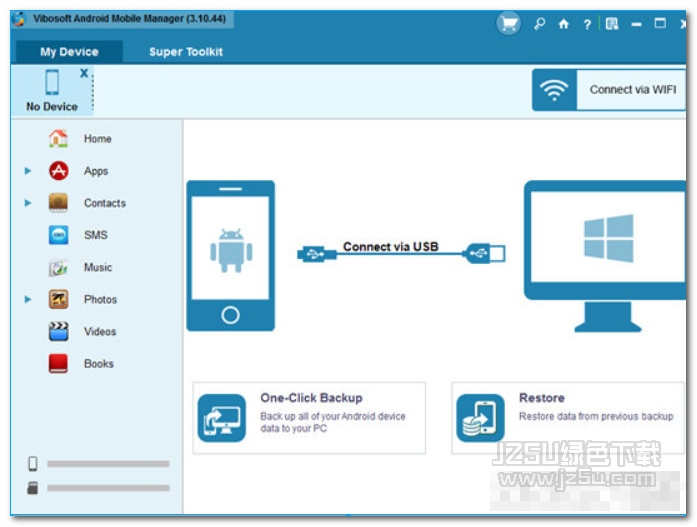Click the WiFi signal icon
This screenshot has height=527, width=697.
pyautogui.click(x=554, y=90)
